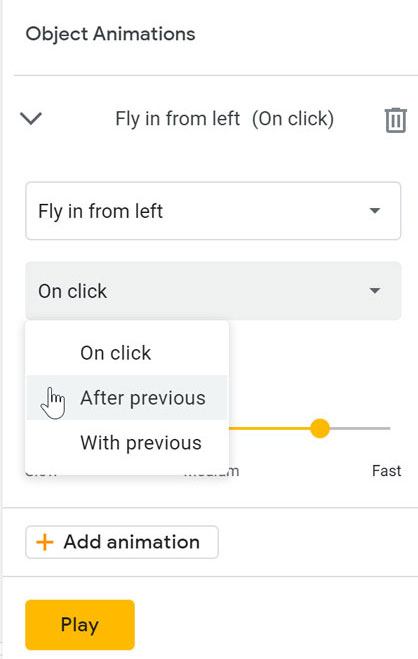
Task: Collapse the animation details chevron
Action: 31,119
